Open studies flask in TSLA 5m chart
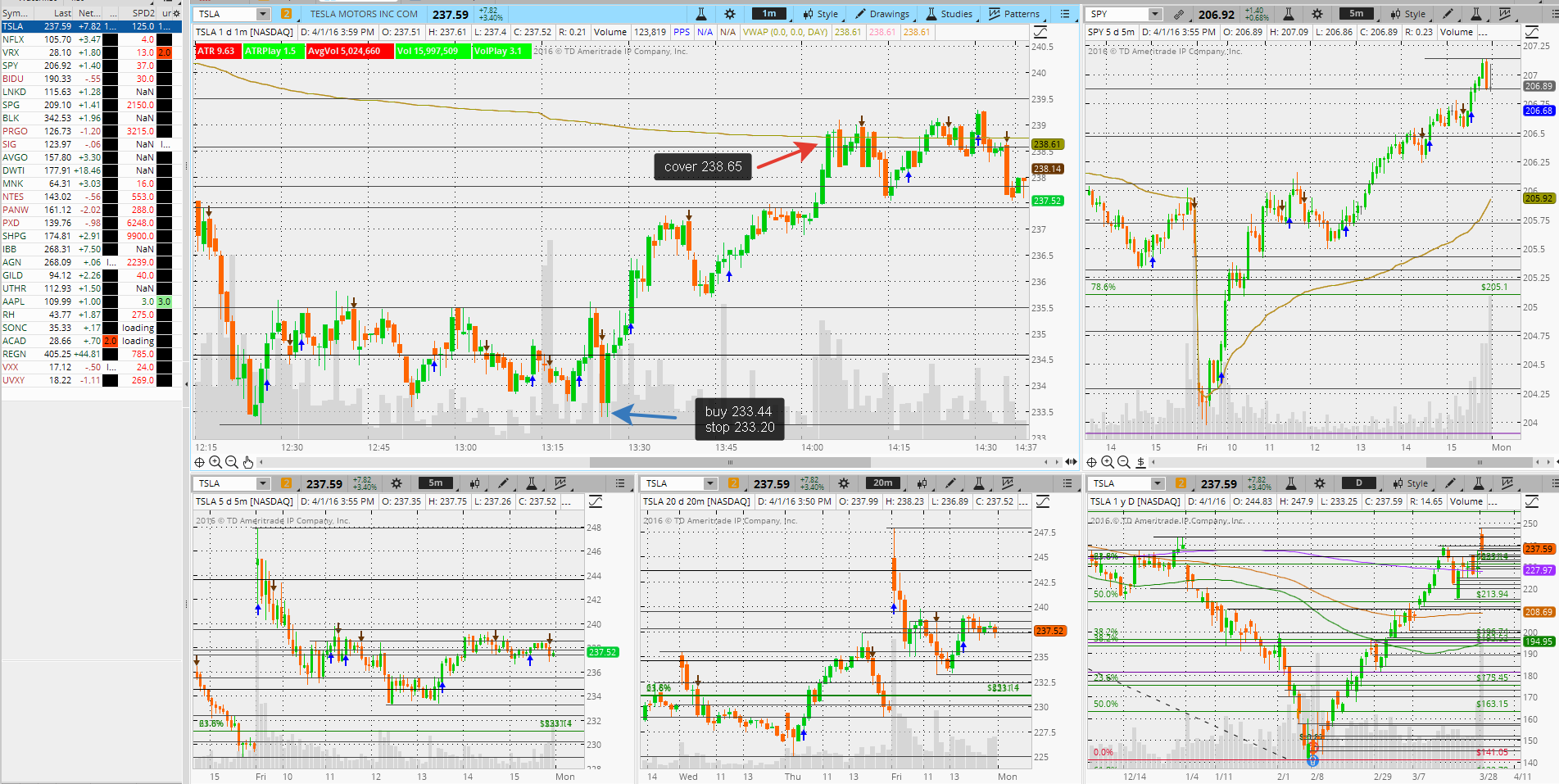 coord(532,483)
